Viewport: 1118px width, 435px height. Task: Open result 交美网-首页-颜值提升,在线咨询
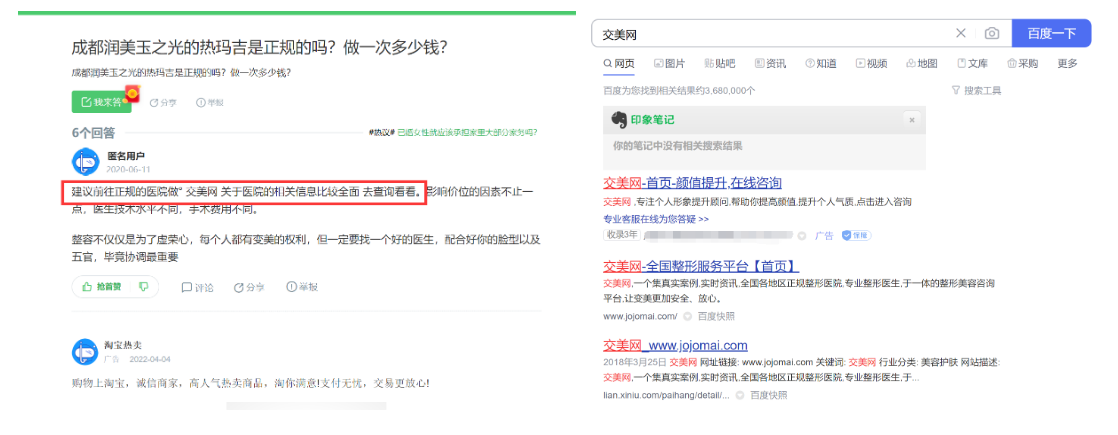click(x=692, y=182)
